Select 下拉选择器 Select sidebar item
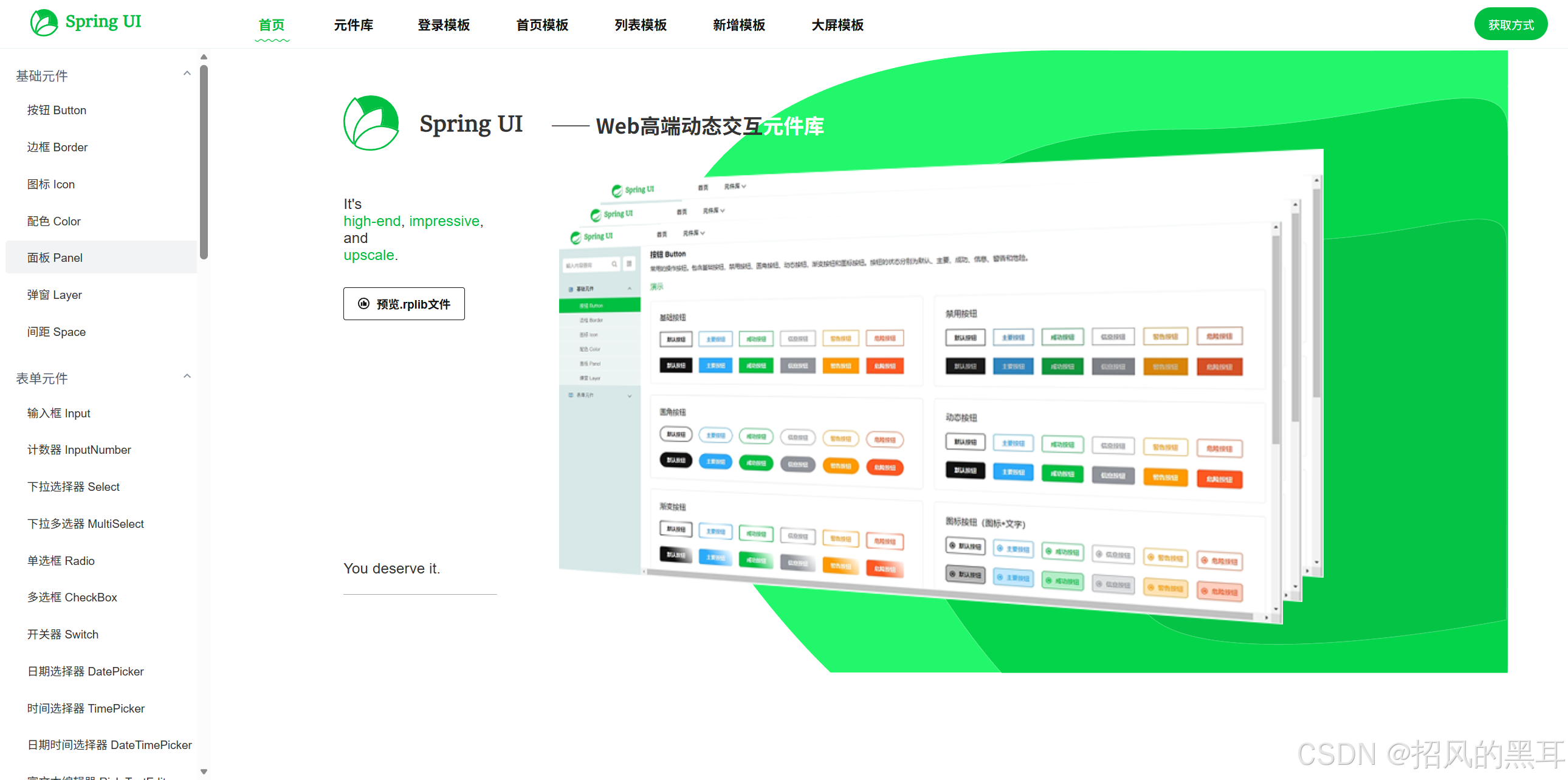This screenshot has height=780, width=1568. tap(73, 487)
